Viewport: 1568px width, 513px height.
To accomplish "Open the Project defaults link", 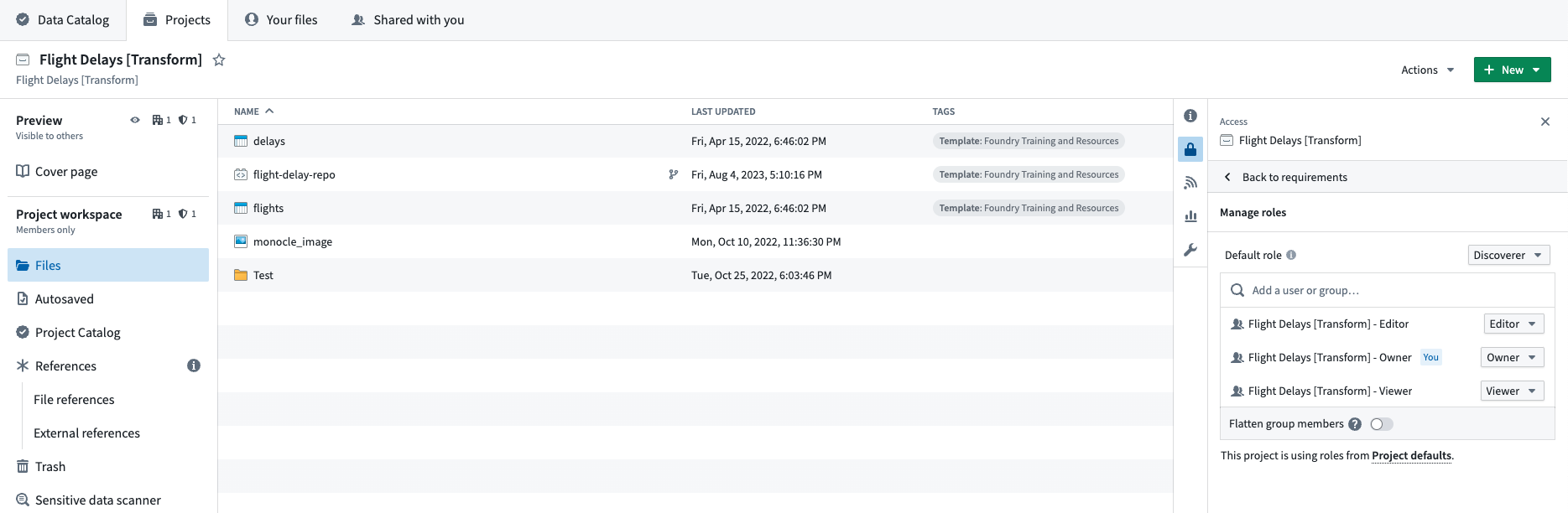I will tap(1411, 456).
